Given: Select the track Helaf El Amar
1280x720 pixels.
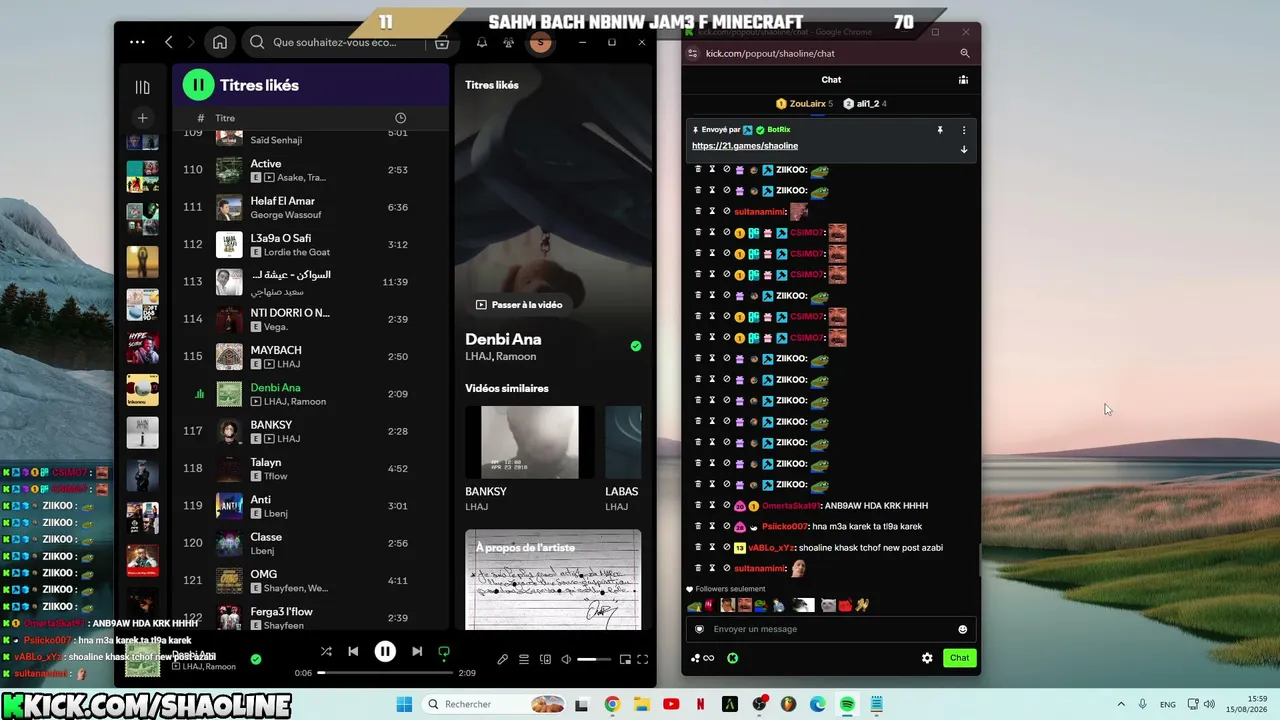Looking at the screenshot, I should pyautogui.click(x=312, y=207).
